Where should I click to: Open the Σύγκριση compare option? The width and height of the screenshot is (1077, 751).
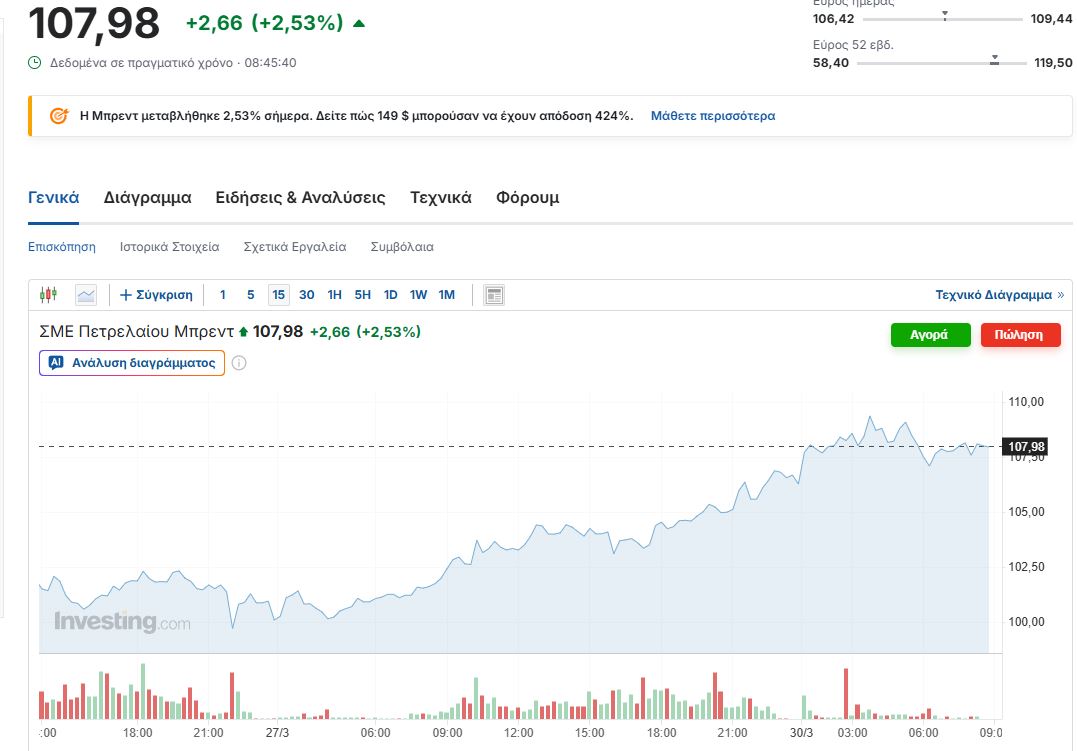pyautogui.click(x=156, y=295)
